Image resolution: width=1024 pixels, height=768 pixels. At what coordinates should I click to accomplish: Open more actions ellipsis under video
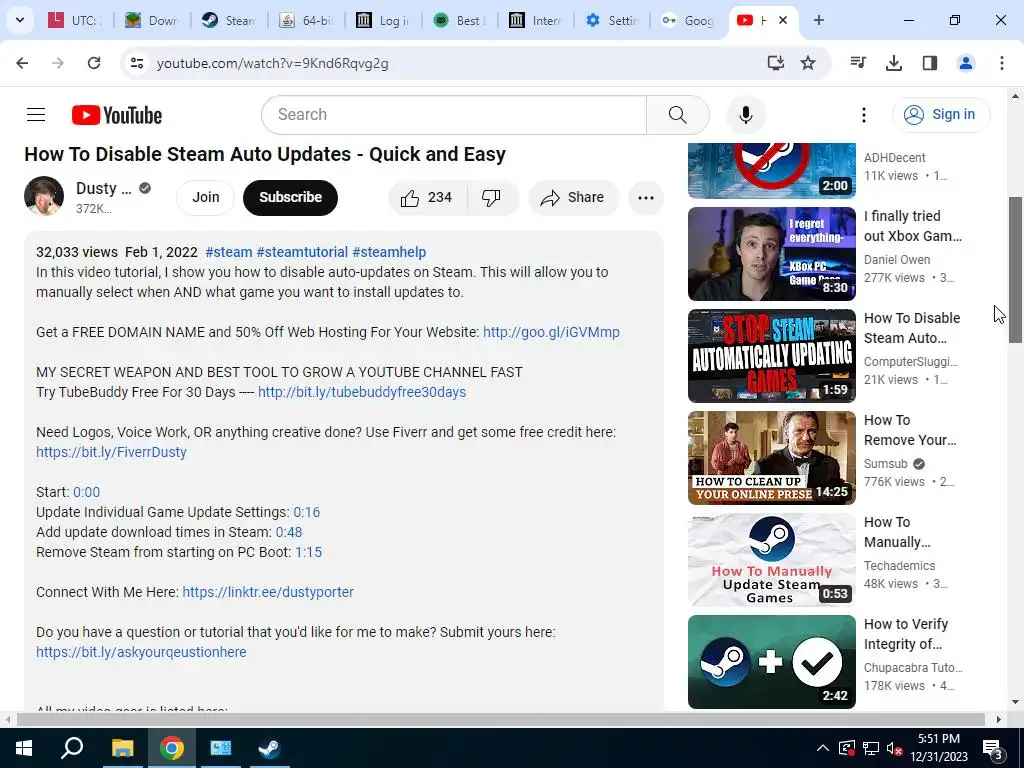pyautogui.click(x=646, y=197)
